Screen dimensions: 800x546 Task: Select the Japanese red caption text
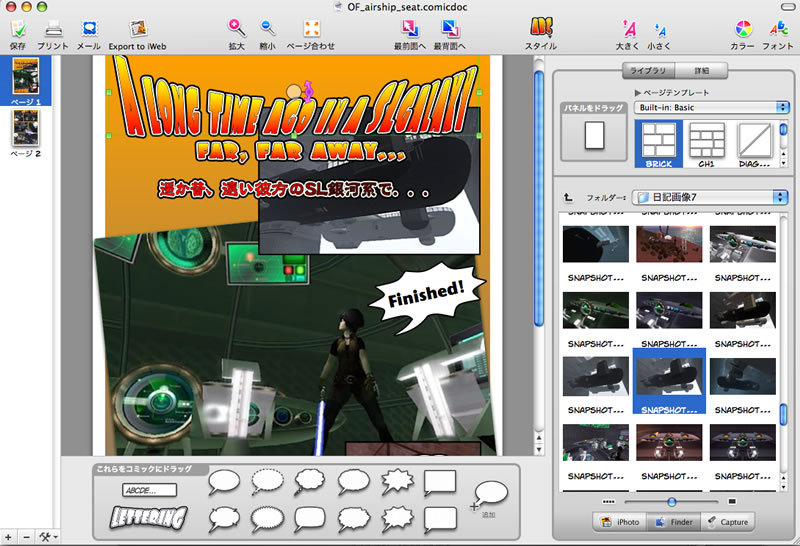[x=293, y=190]
